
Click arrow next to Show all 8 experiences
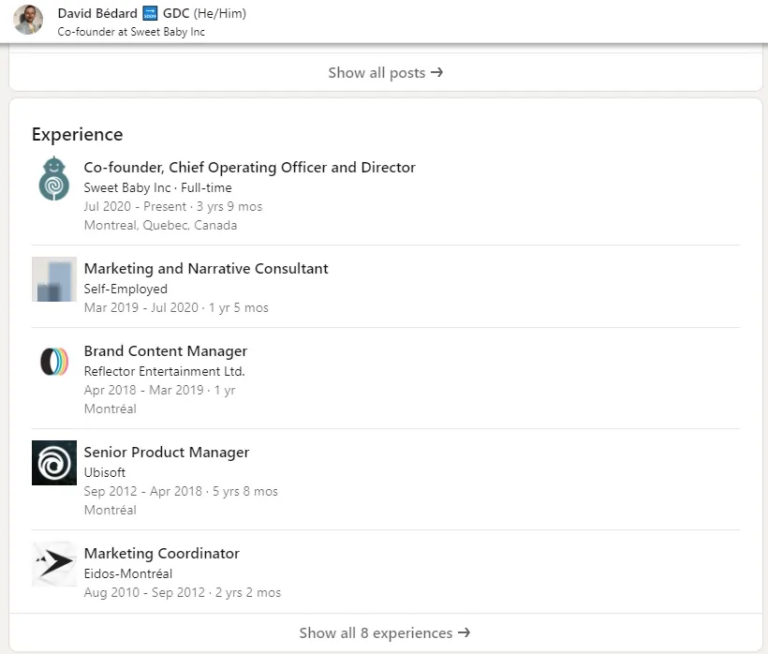[464, 632]
